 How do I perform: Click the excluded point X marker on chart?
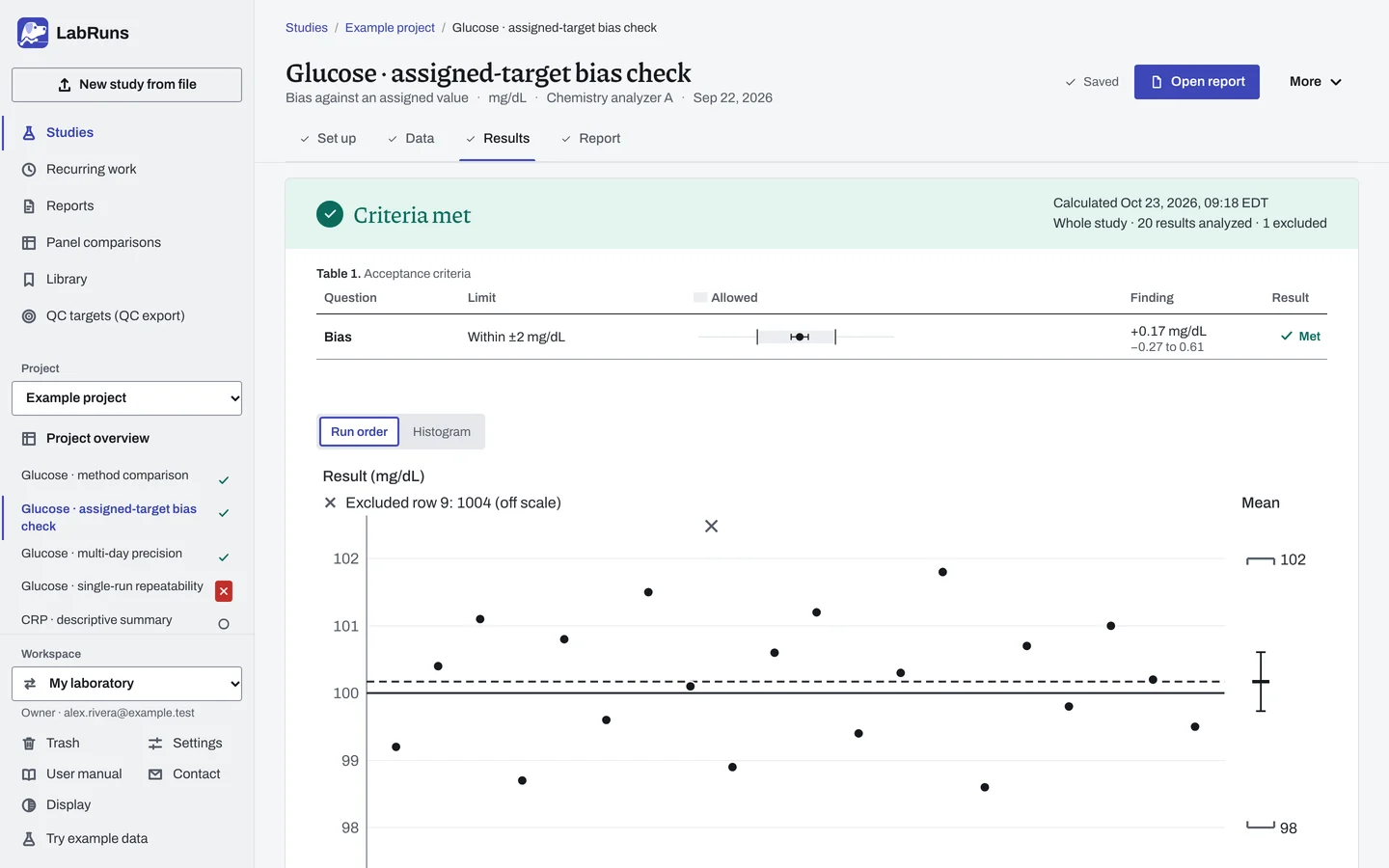coord(711,527)
